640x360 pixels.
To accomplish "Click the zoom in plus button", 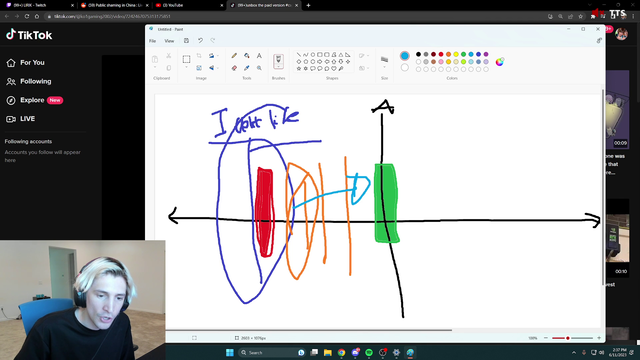I will [x=599, y=338].
